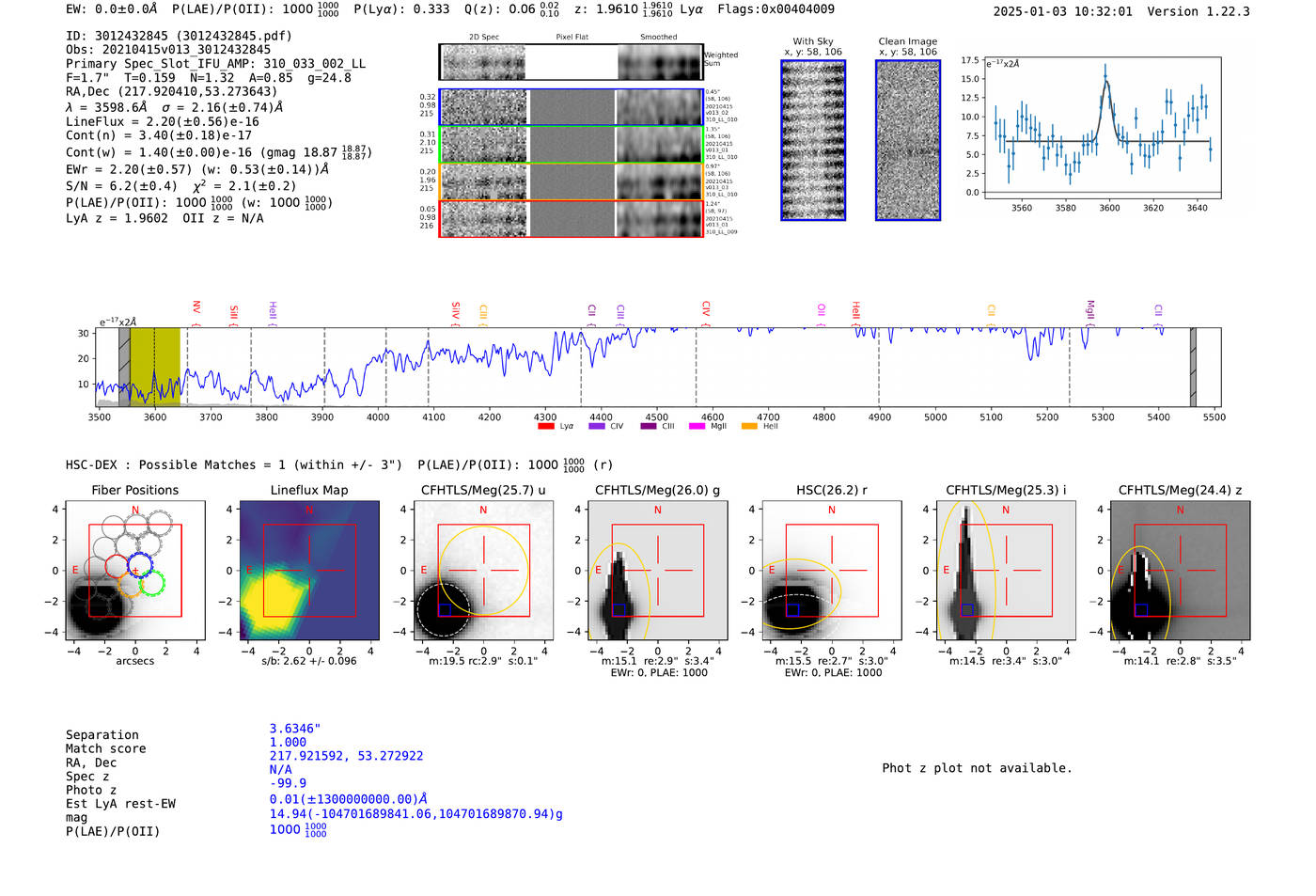Click the 's/b: 2.62 +/- 0.096' caption
Viewport: 1316px width, 896px height.
(x=309, y=661)
